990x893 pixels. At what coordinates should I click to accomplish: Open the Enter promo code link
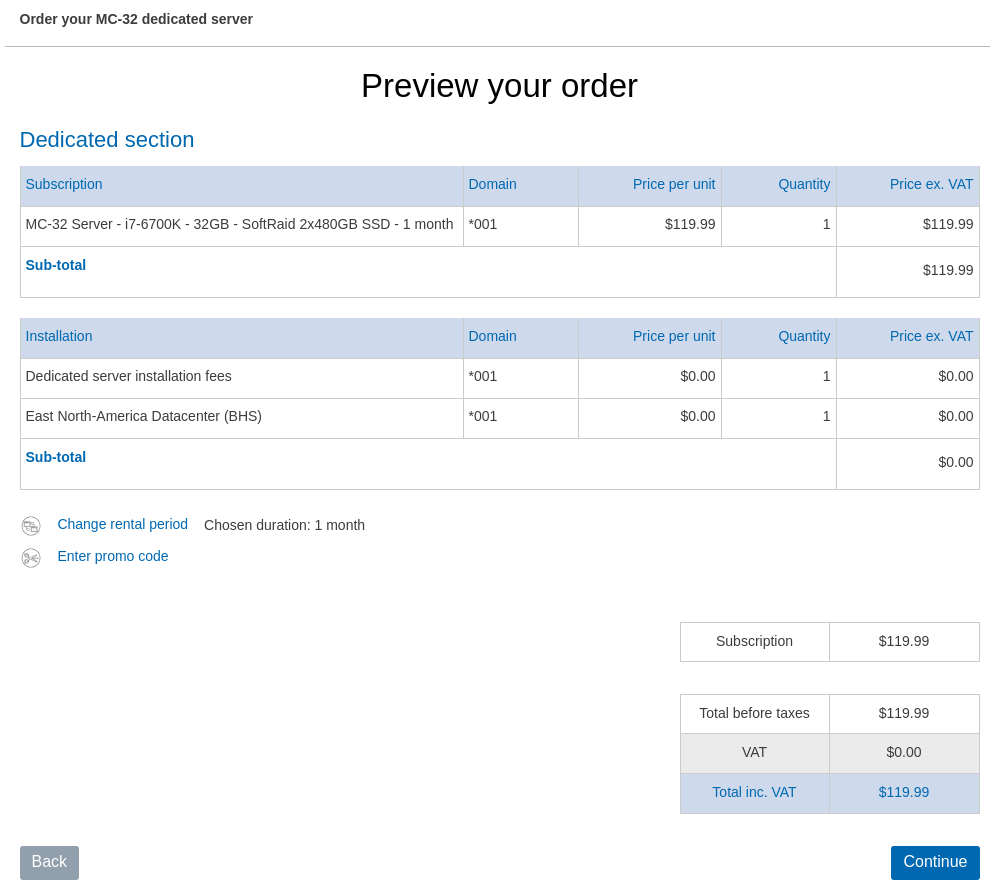(113, 556)
